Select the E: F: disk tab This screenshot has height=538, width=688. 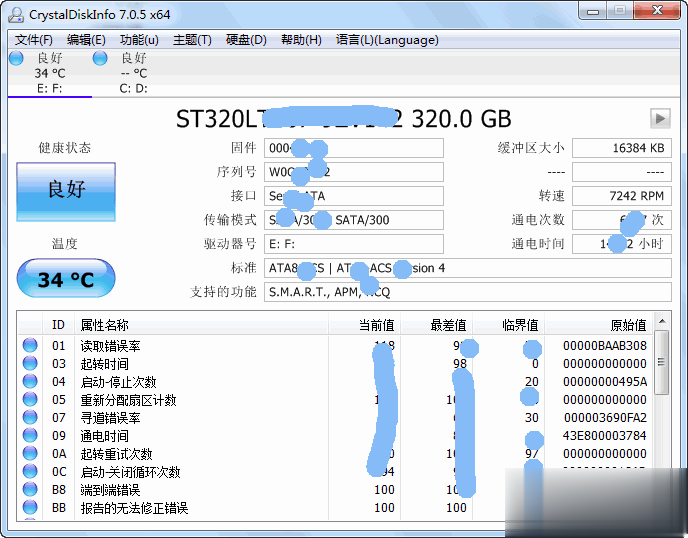(x=50, y=73)
